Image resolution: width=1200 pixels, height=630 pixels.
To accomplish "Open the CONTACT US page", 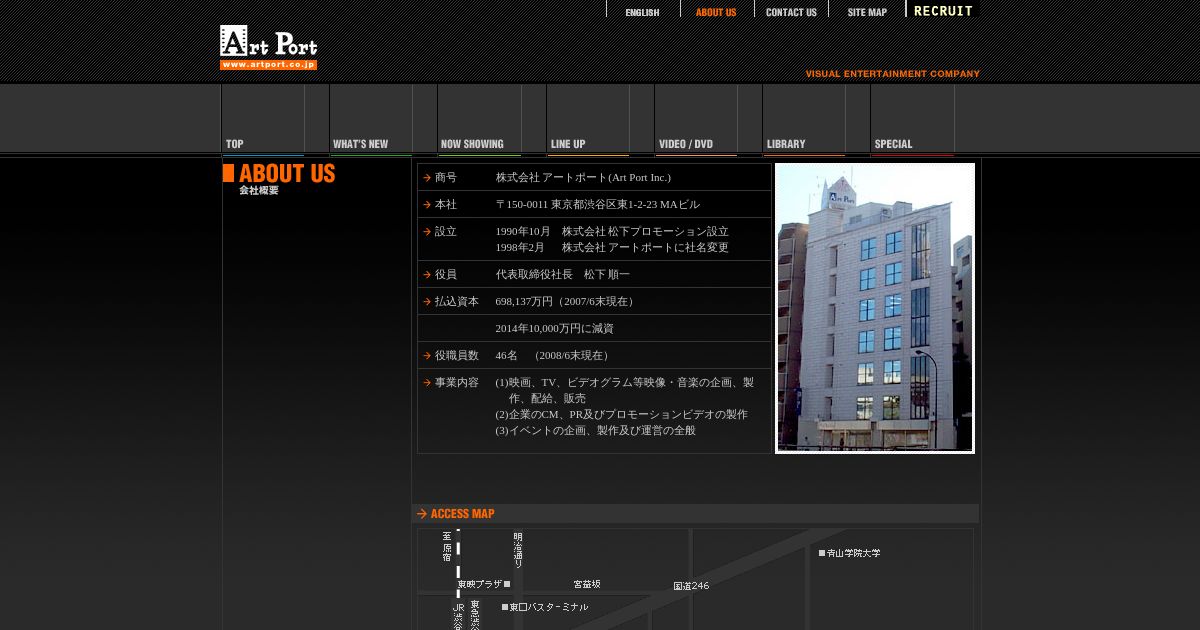I will click(791, 12).
